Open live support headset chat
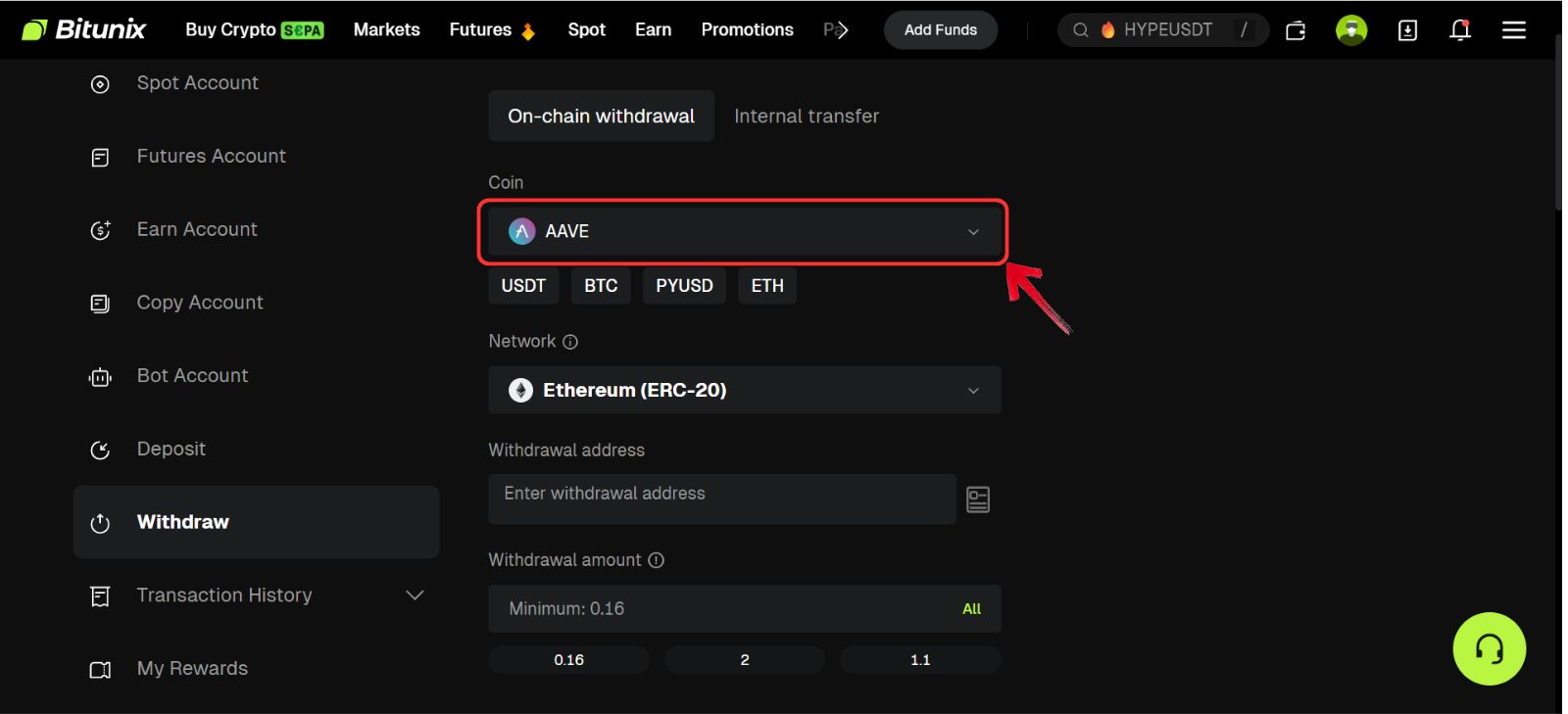The image size is (1568, 714). pos(1489,648)
